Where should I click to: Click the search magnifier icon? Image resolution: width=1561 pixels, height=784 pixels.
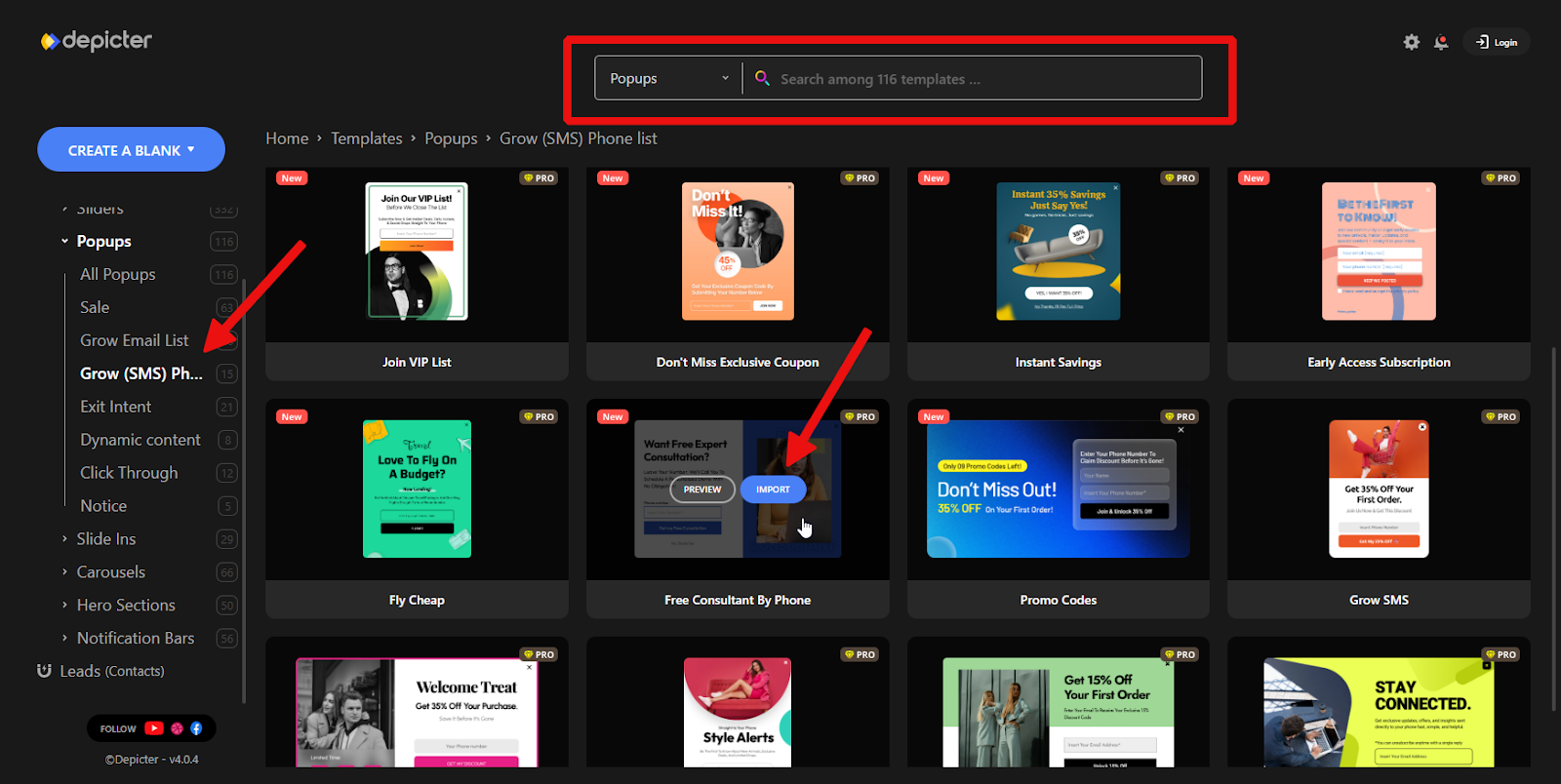tap(762, 78)
